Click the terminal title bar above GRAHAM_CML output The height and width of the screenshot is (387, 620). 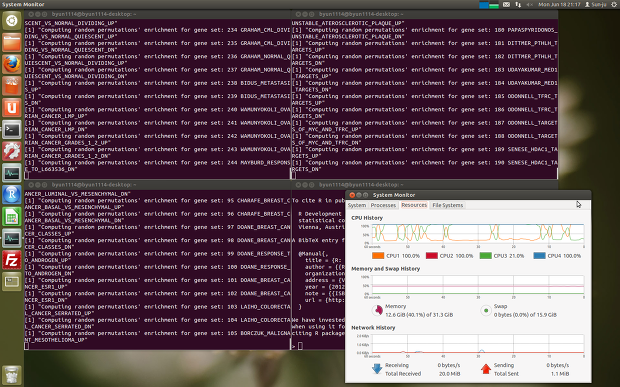pos(157,14)
